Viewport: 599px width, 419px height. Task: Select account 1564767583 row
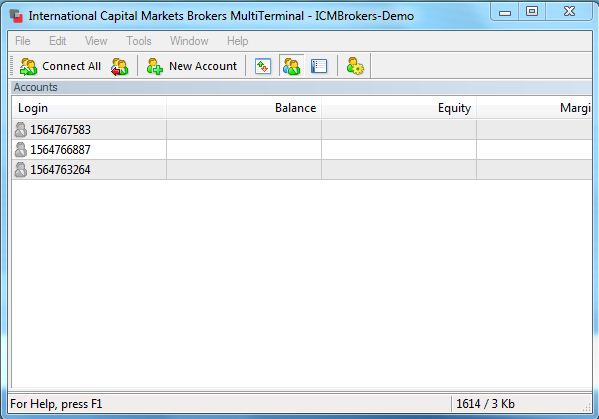pos(302,129)
